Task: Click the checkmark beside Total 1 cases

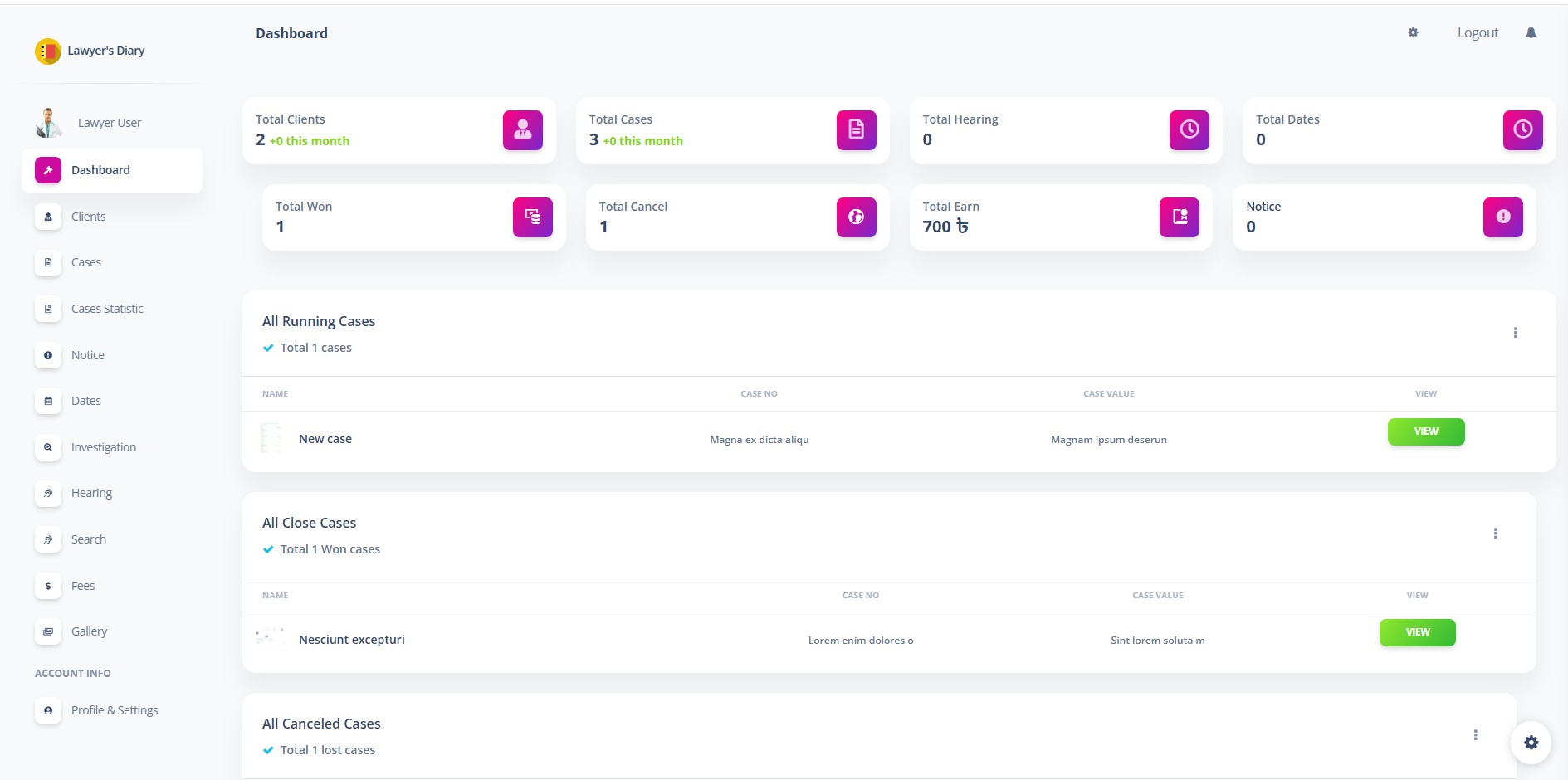Action: 267,348
